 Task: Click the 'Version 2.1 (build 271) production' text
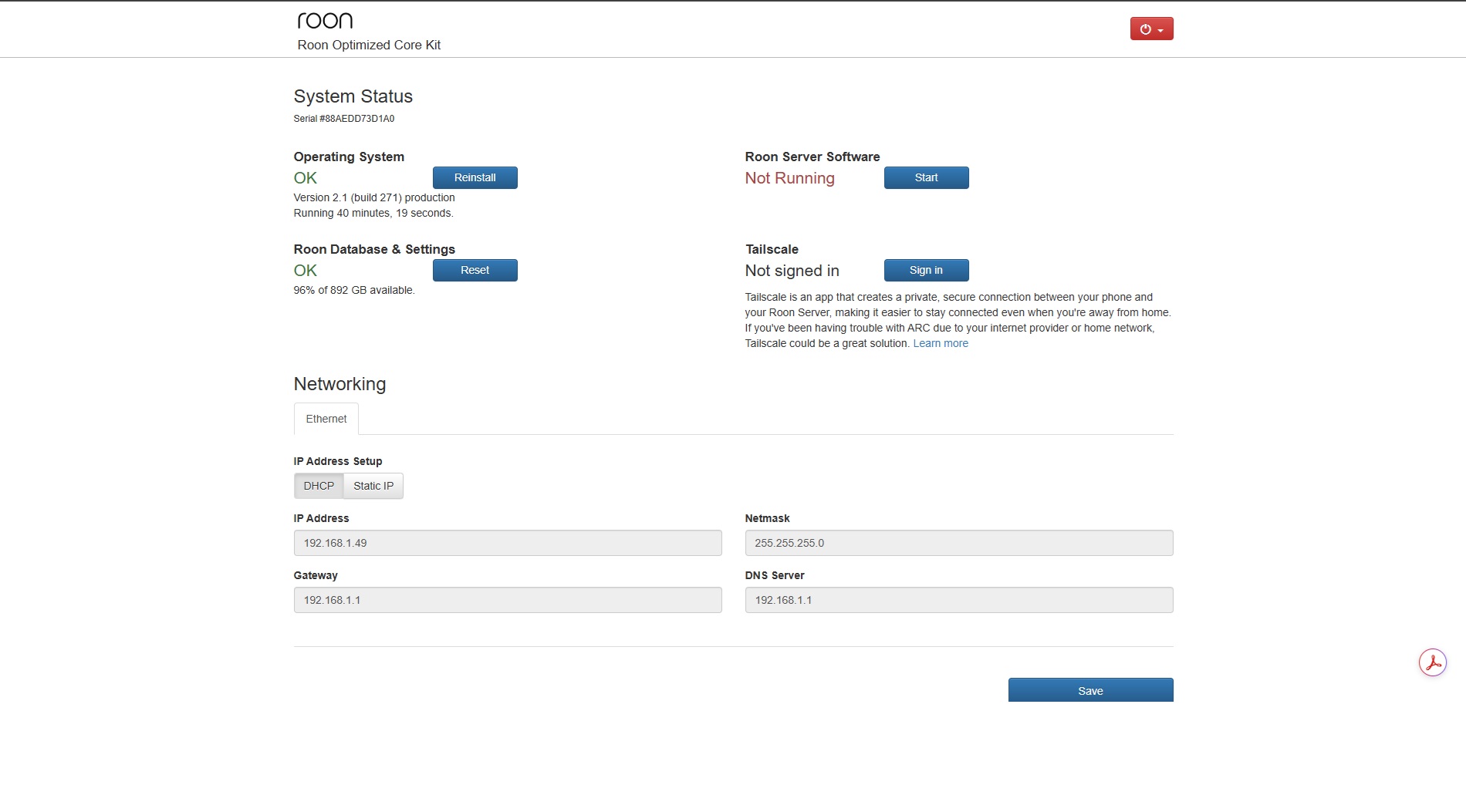click(x=374, y=197)
